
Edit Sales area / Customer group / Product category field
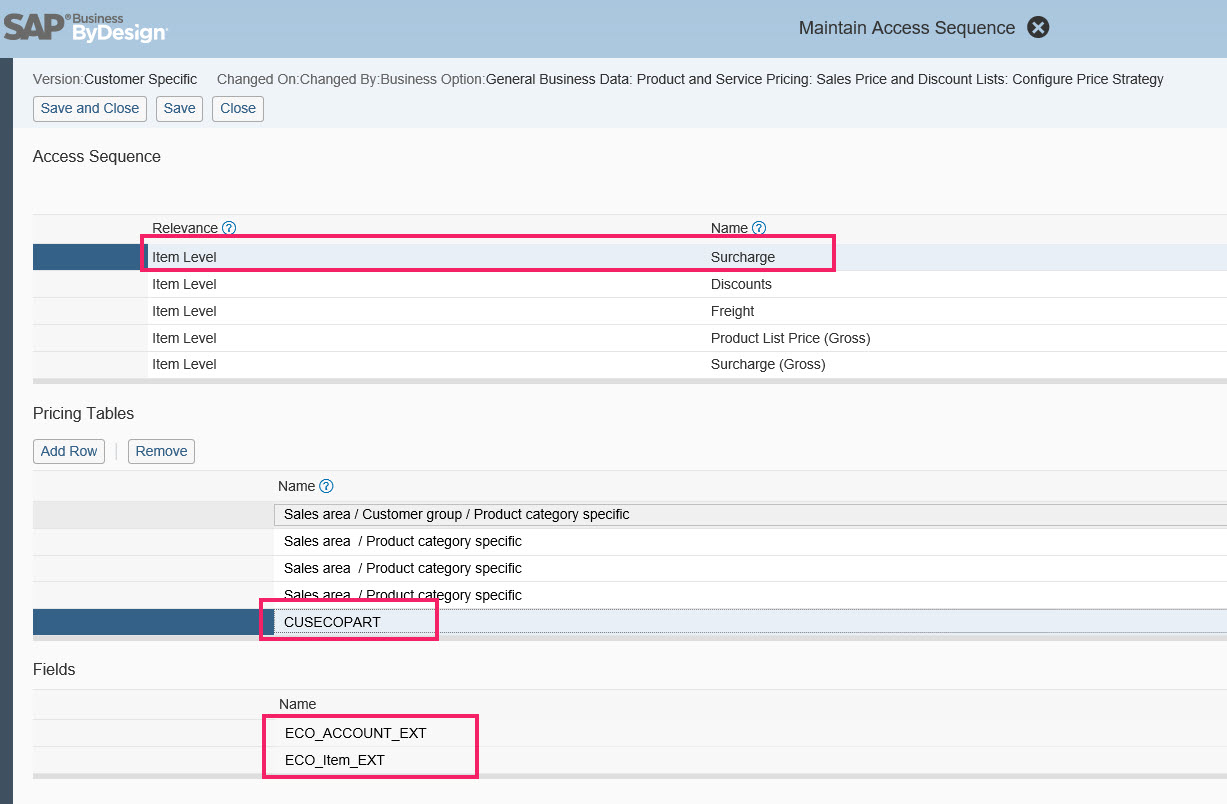[750, 514]
